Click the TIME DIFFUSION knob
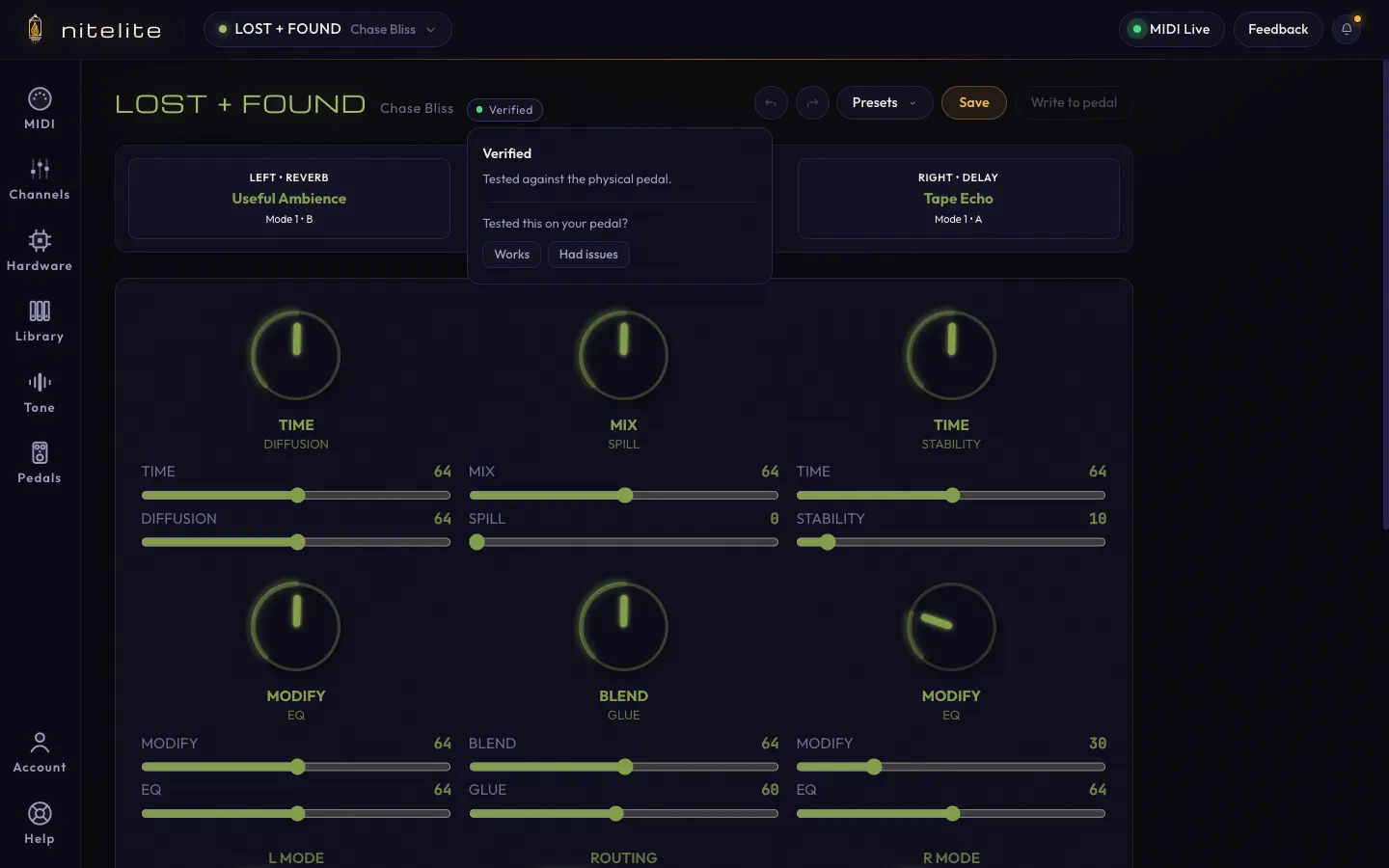Image resolution: width=1389 pixels, height=868 pixels. pos(296,355)
